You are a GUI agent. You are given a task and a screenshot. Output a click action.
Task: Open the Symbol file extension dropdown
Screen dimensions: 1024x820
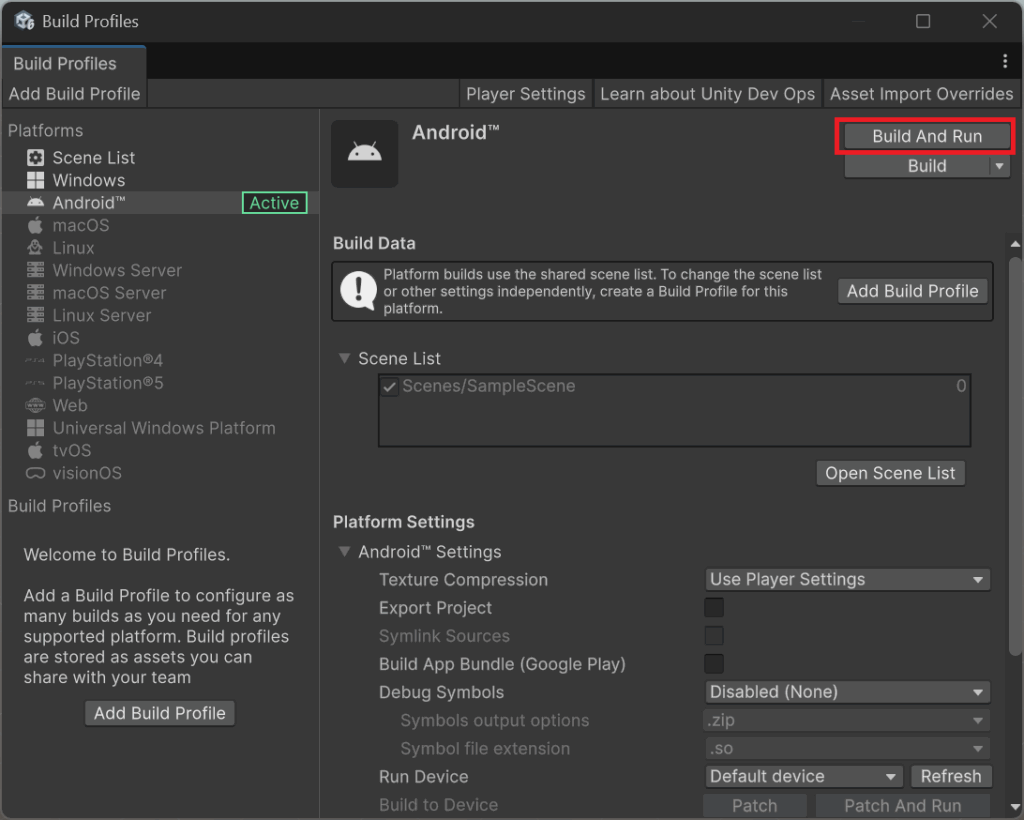tap(848, 748)
